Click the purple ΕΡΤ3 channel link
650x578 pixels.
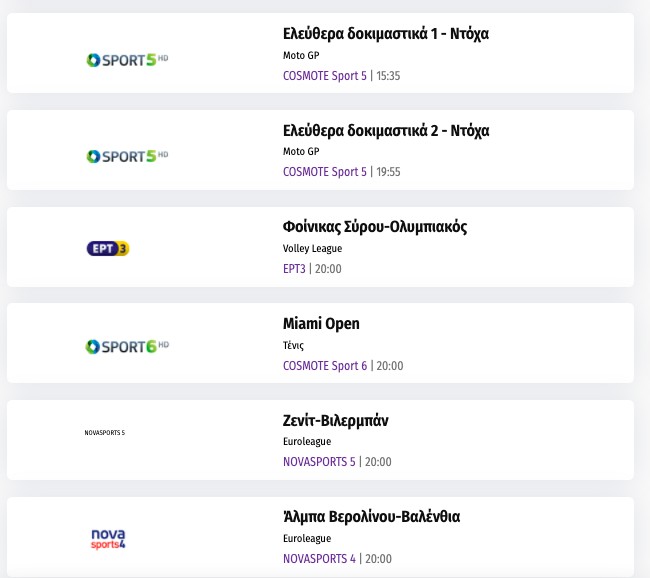[294, 268]
